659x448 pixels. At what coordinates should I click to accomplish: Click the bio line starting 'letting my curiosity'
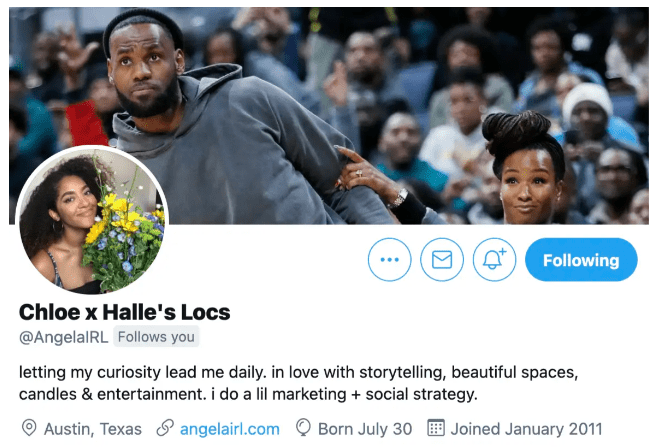tap(298, 372)
